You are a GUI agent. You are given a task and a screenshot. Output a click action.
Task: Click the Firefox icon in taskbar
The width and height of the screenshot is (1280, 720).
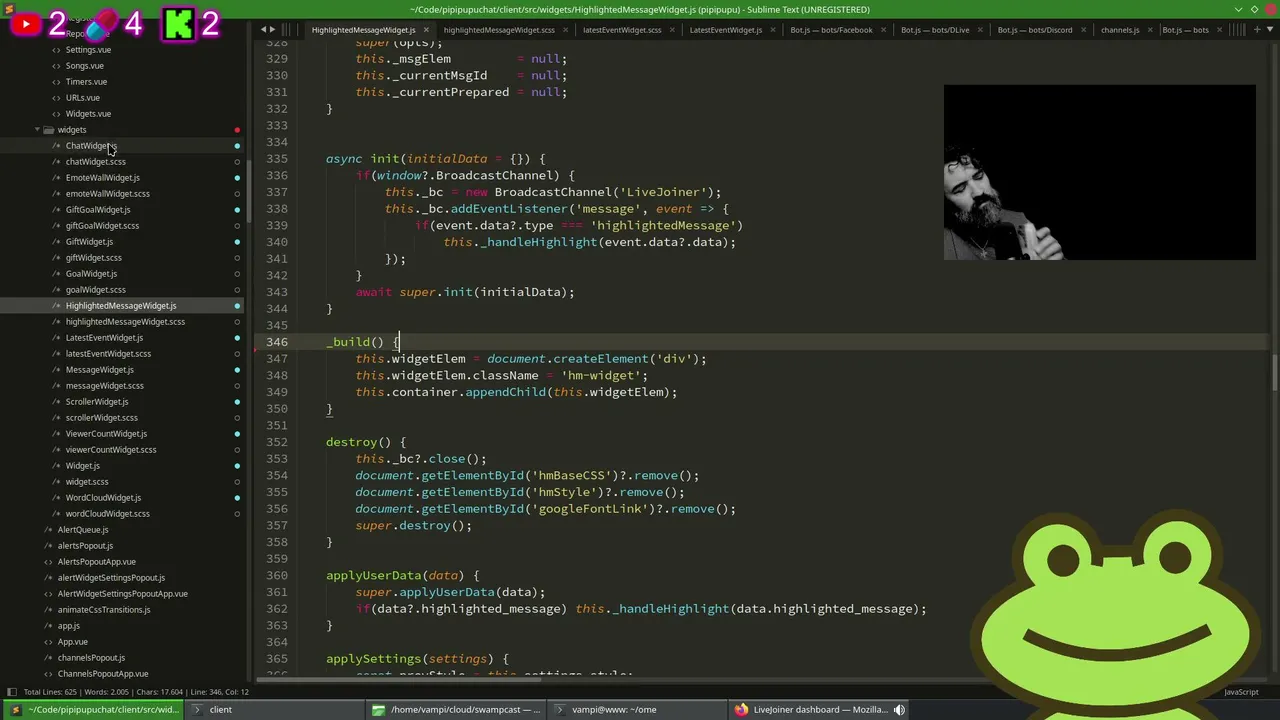click(741, 710)
